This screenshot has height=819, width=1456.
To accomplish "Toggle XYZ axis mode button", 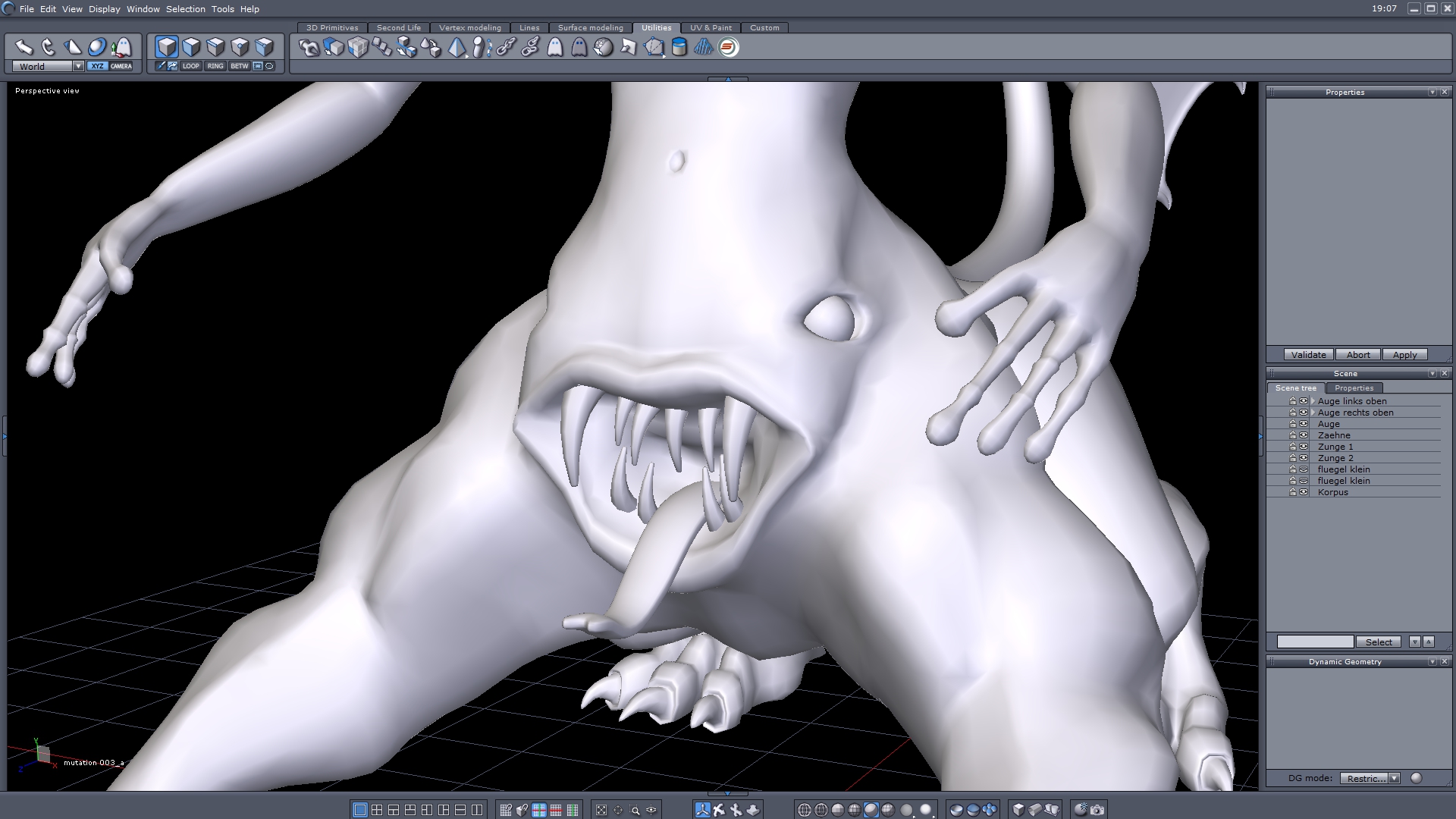I will pos(97,66).
